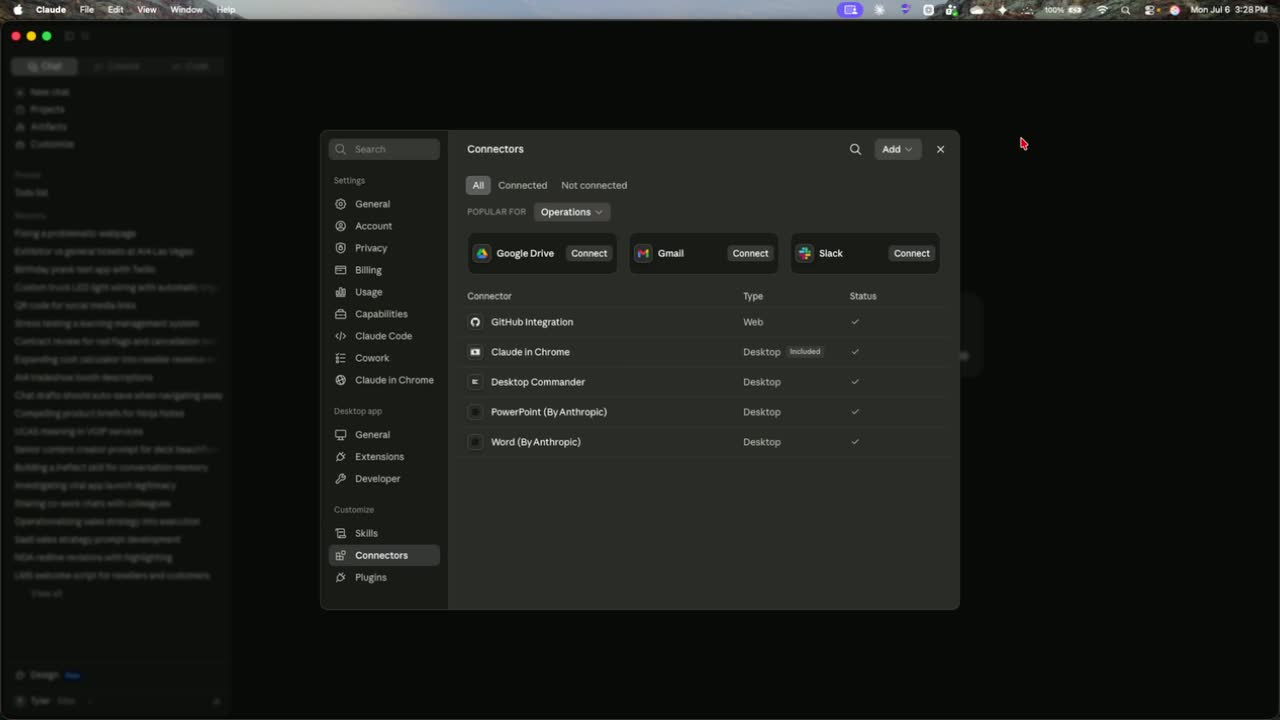Image resolution: width=1280 pixels, height=720 pixels.
Task: Open the Claude app menu in the menu bar
Action: (51, 9)
